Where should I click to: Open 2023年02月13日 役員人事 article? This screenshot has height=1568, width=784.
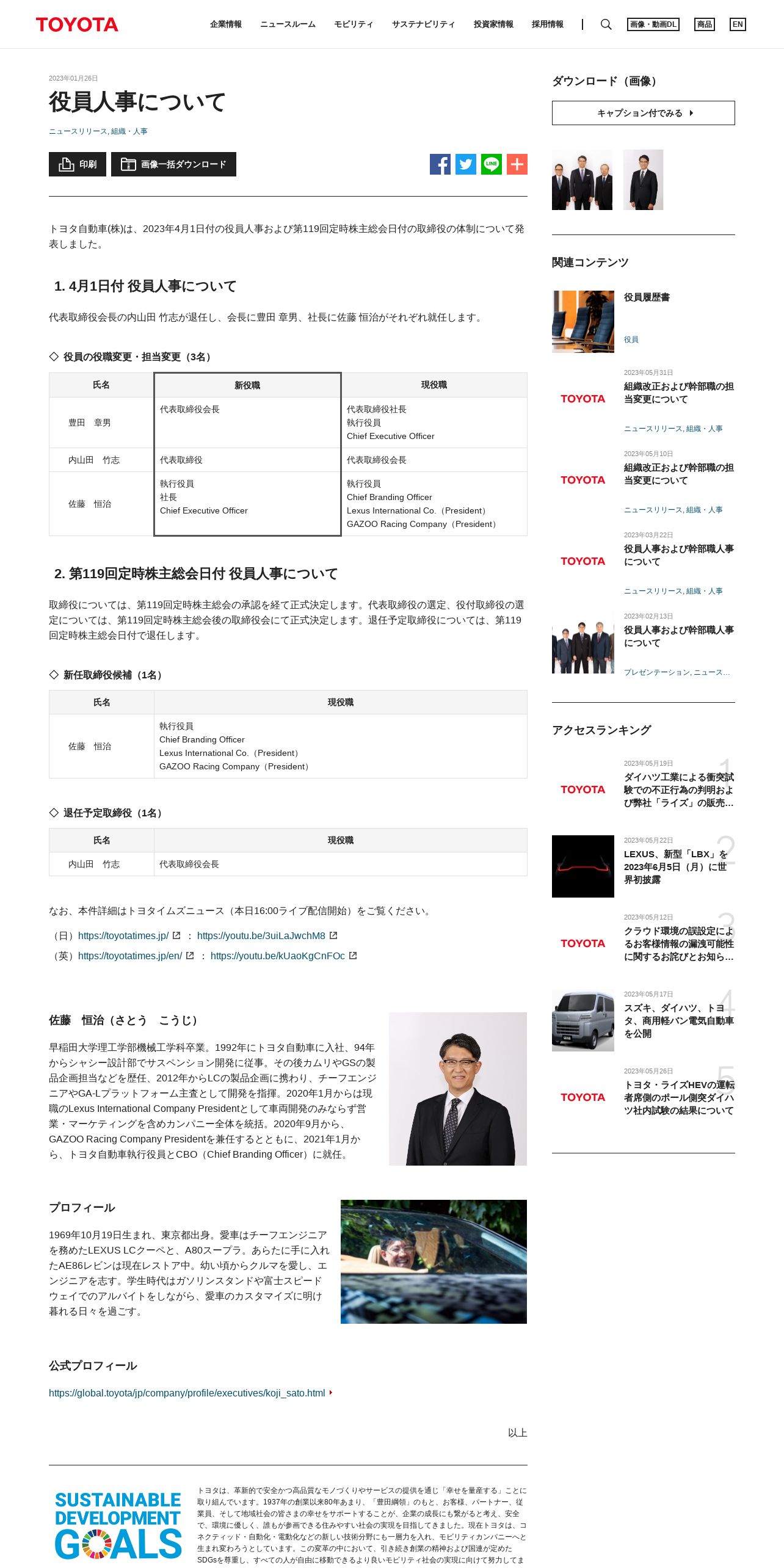pos(678,636)
